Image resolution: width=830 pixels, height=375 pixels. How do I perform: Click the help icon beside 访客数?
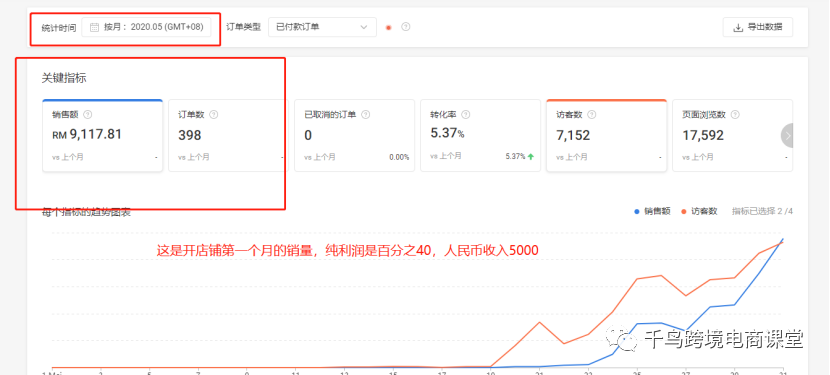point(592,114)
